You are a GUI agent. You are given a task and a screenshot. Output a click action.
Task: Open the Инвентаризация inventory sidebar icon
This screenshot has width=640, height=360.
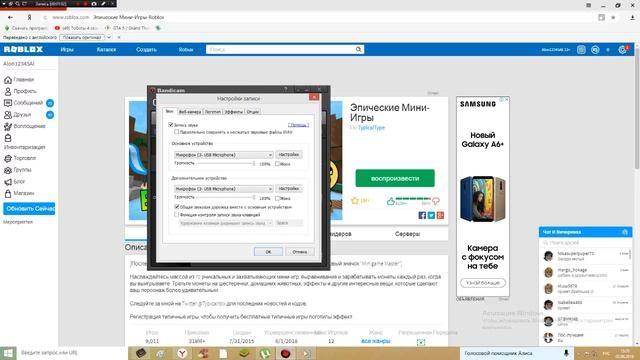8,138
